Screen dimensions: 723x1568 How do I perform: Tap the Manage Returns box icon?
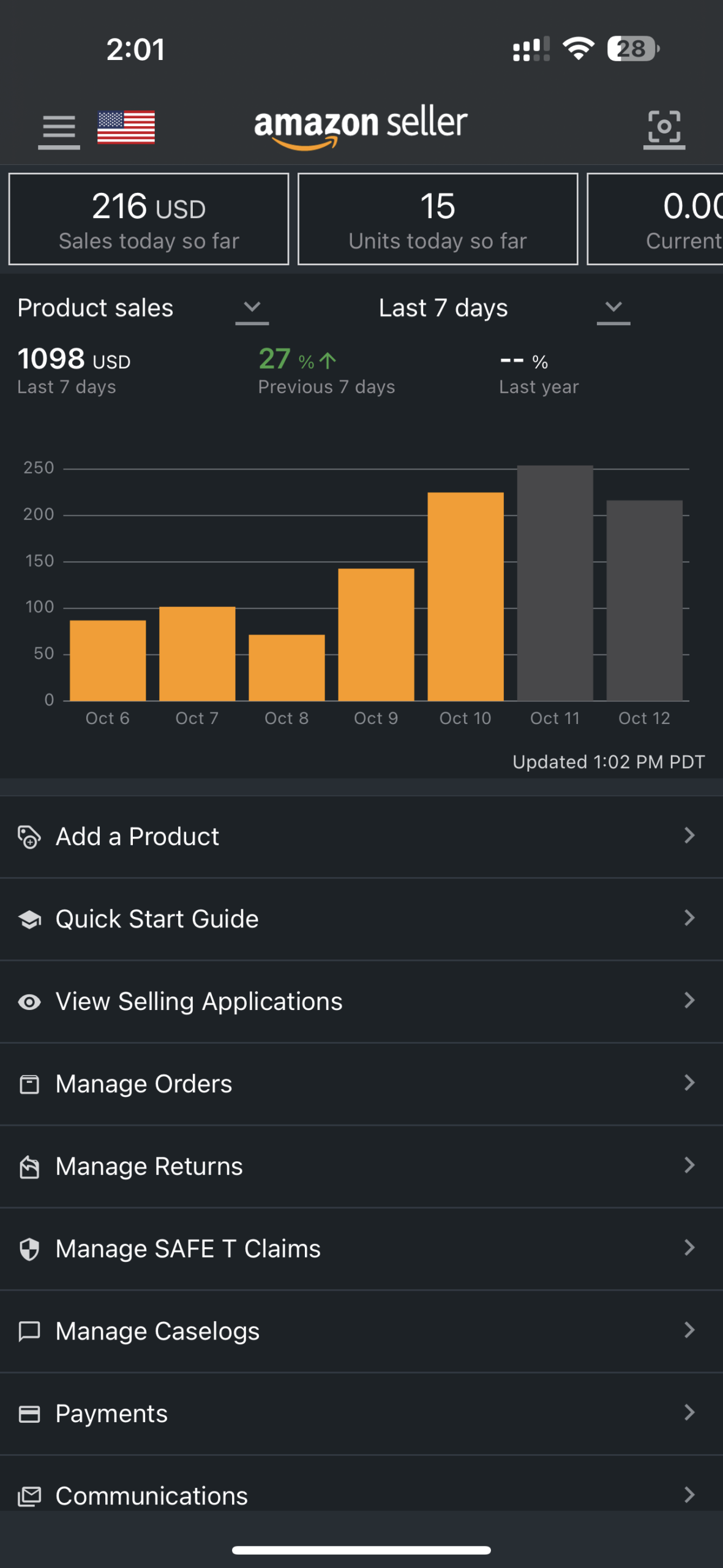click(x=29, y=1167)
